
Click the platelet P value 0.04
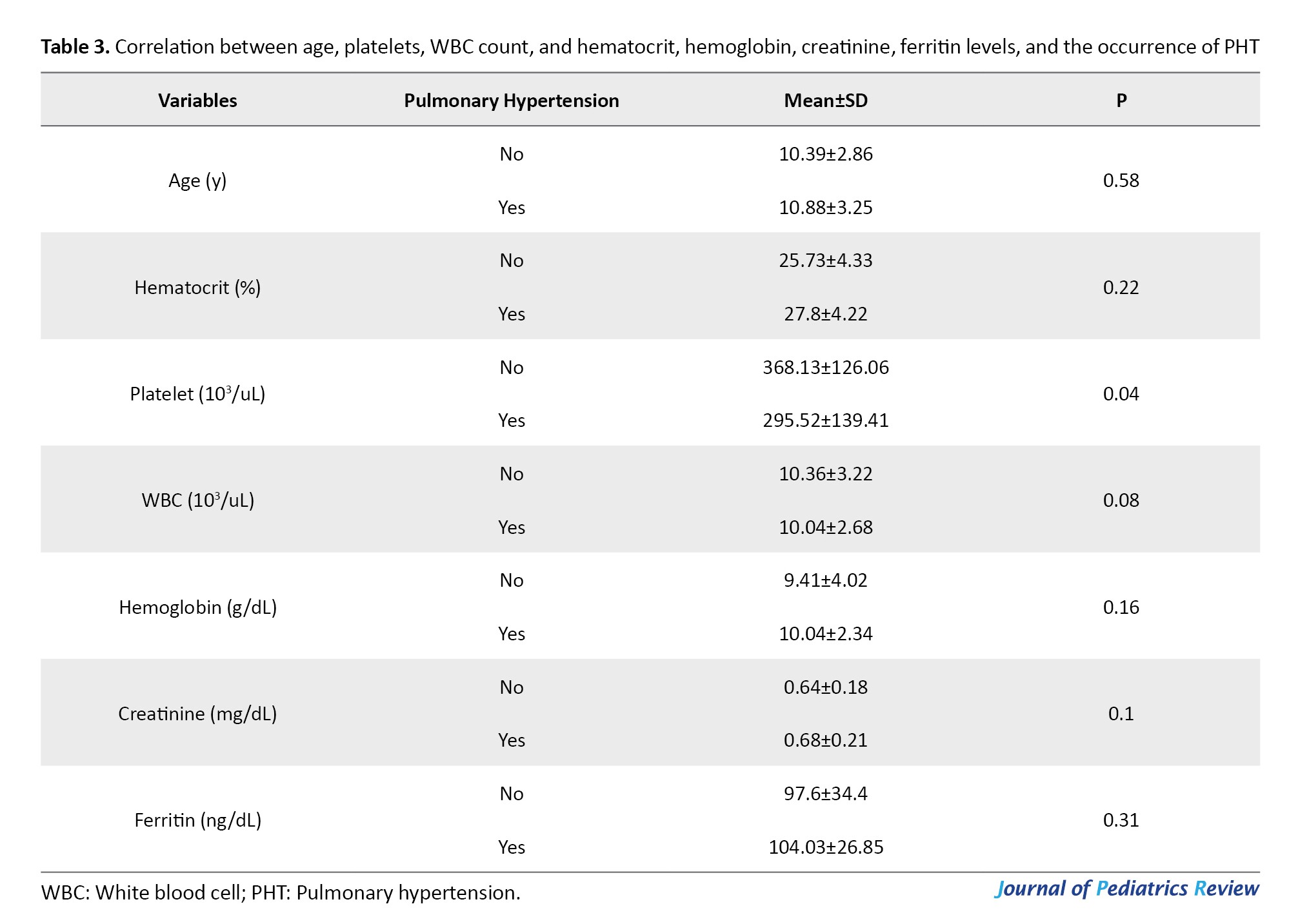pos(1121,394)
